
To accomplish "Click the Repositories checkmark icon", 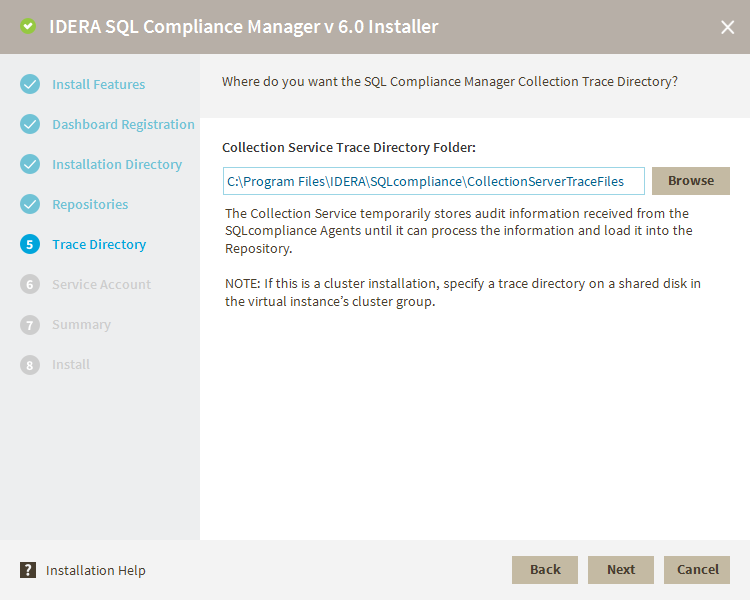I will pyautogui.click(x=30, y=204).
